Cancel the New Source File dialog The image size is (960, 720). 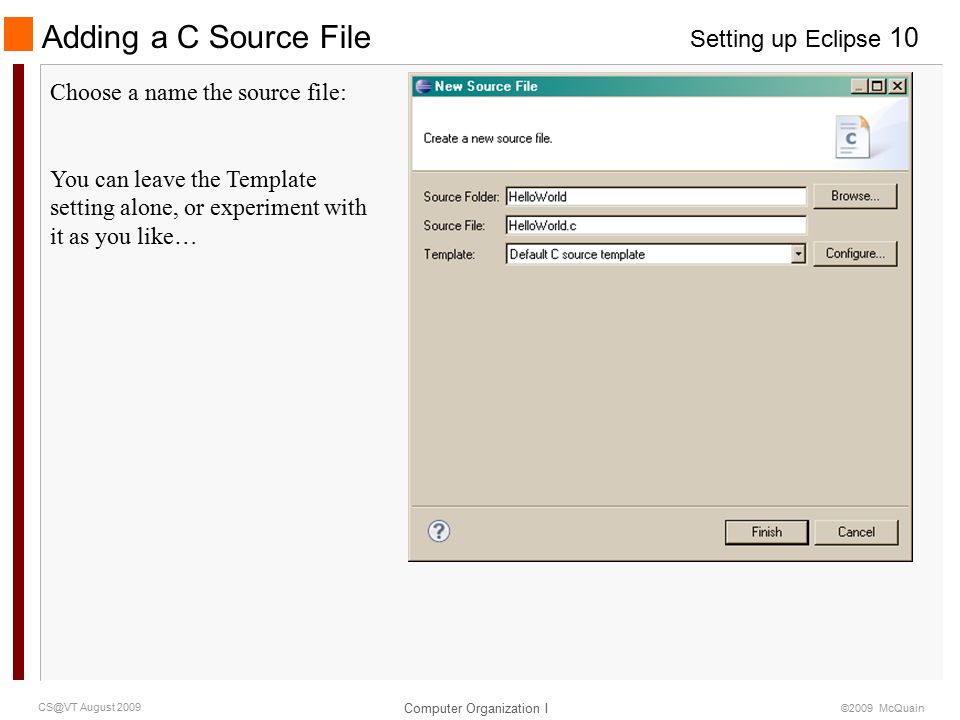click(856, 532)
